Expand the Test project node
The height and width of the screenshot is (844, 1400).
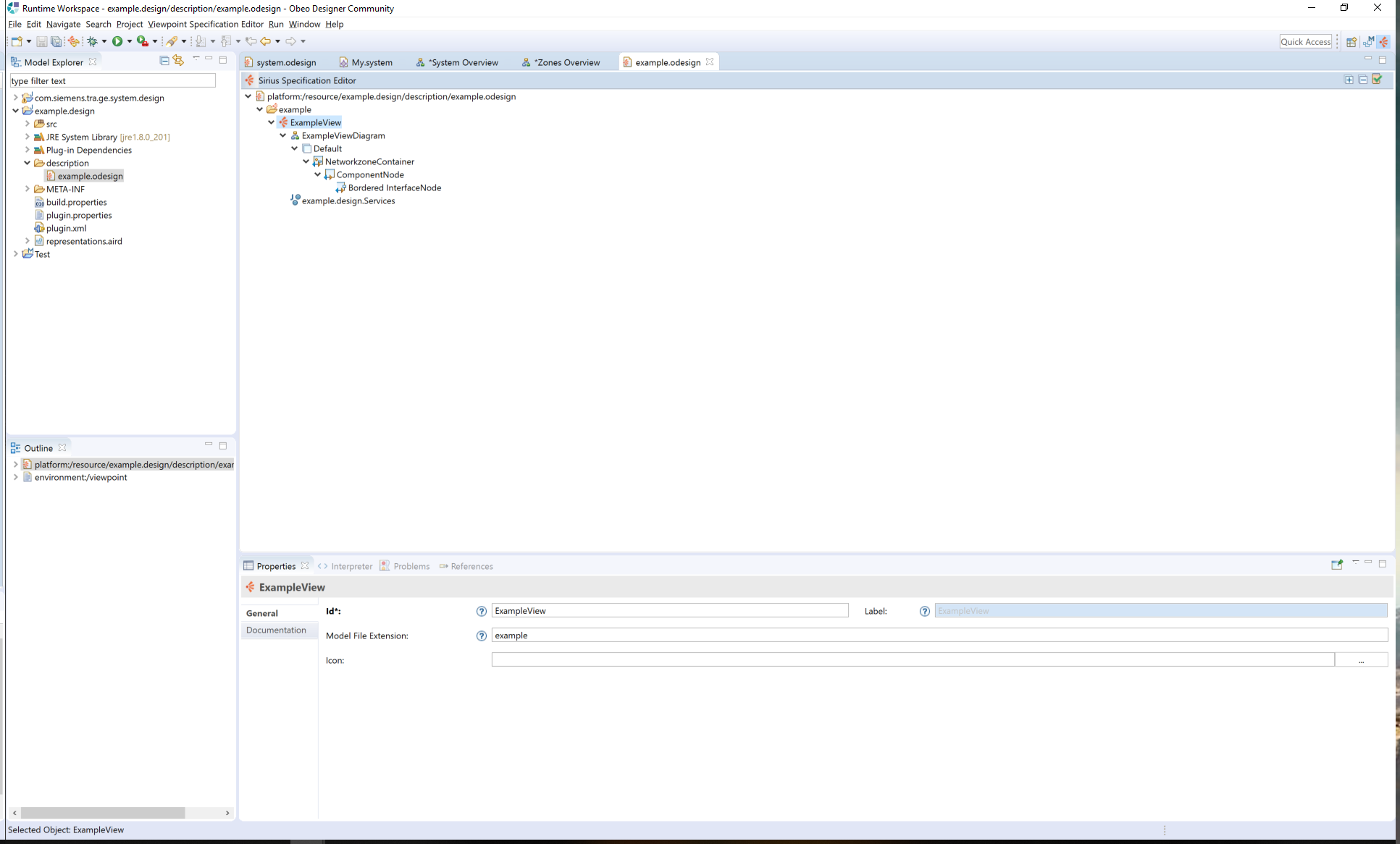(16, 254)
